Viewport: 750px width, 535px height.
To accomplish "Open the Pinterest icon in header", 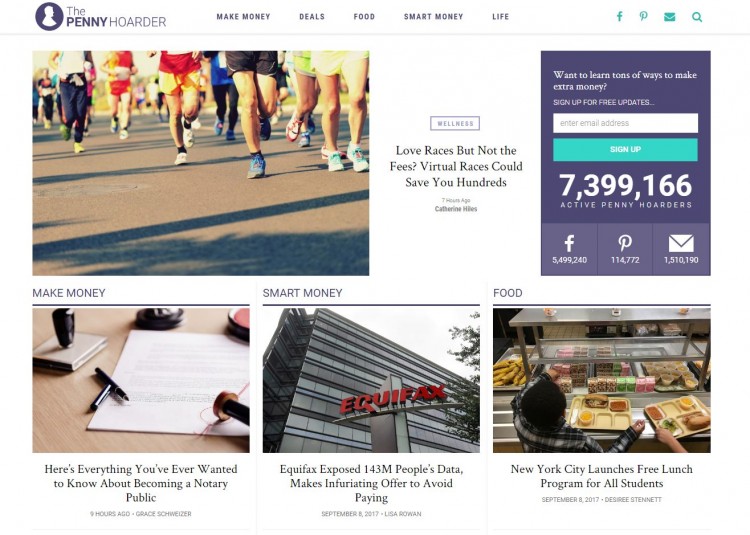I will (x=644, y=17).
